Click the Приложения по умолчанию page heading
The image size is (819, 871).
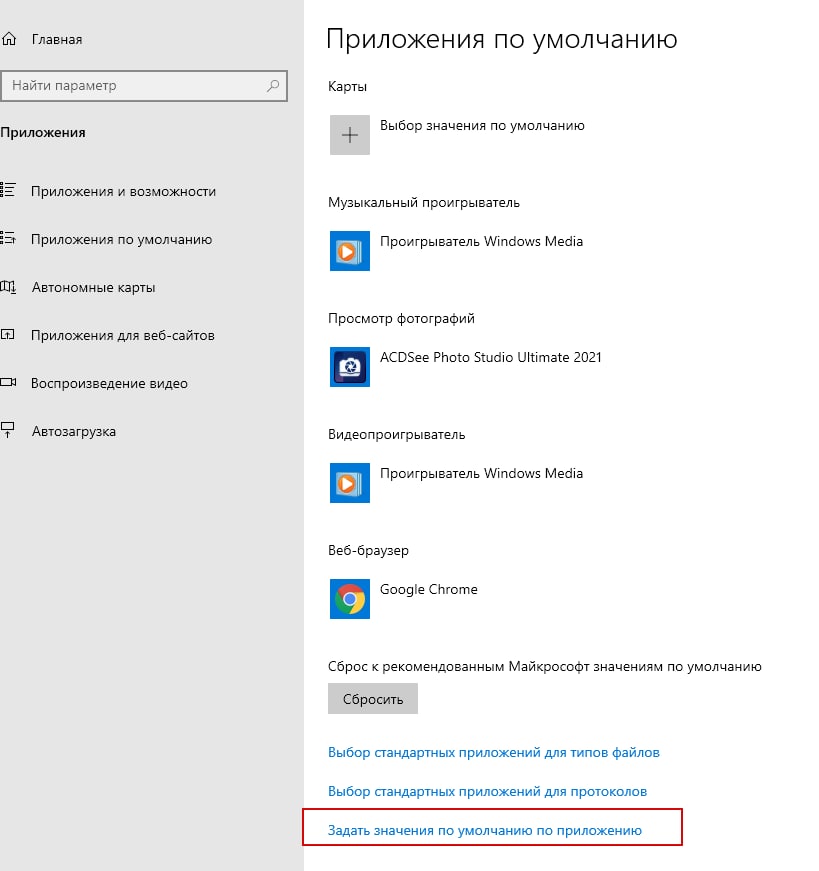point(502,39)
